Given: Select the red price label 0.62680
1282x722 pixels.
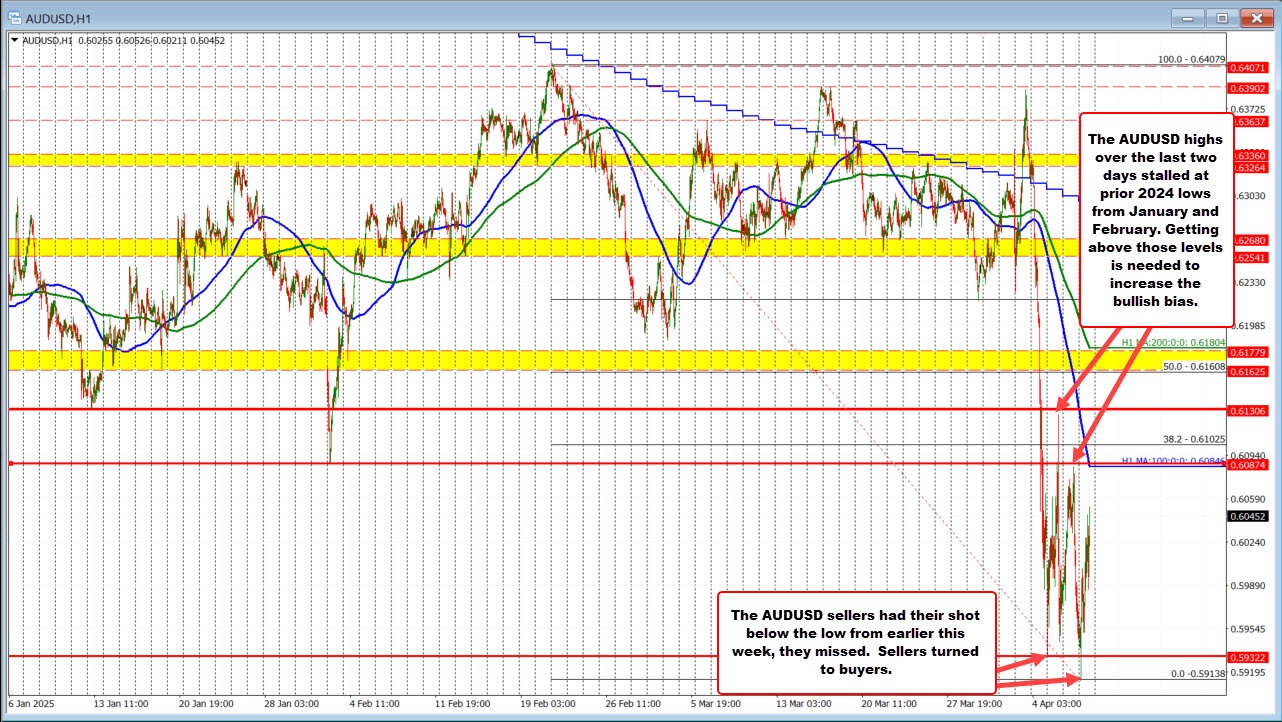Looking at the screenshot, I should [x=1251, y=240].
